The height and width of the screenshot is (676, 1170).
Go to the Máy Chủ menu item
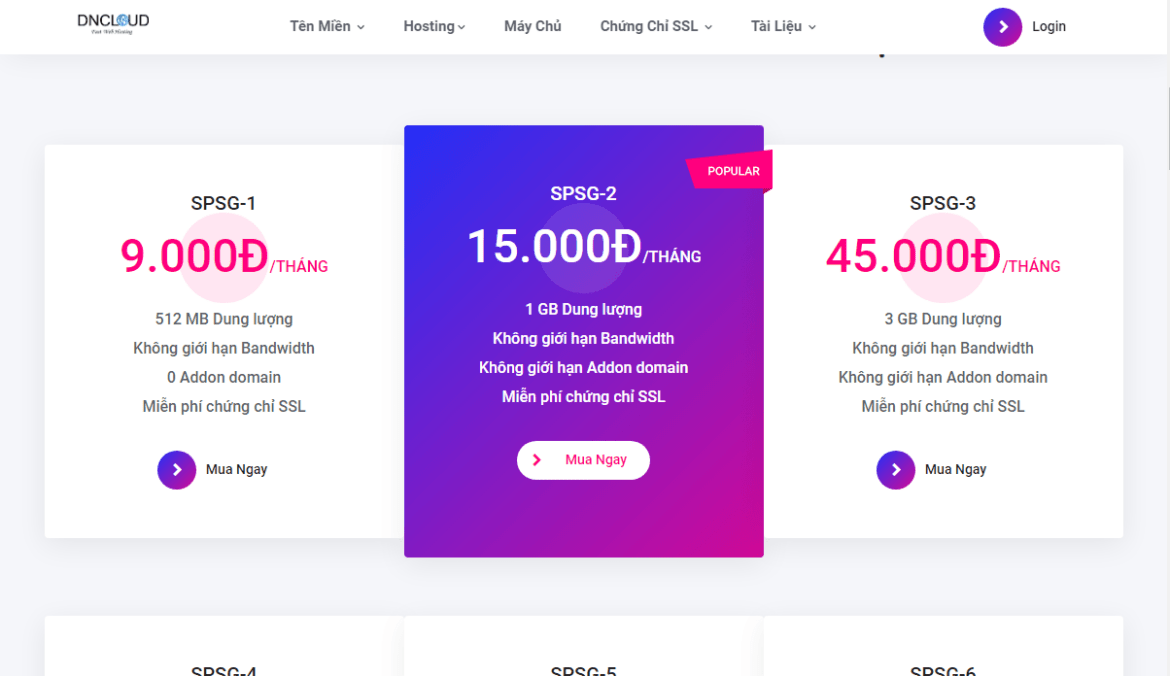click(x=533, y=27)
